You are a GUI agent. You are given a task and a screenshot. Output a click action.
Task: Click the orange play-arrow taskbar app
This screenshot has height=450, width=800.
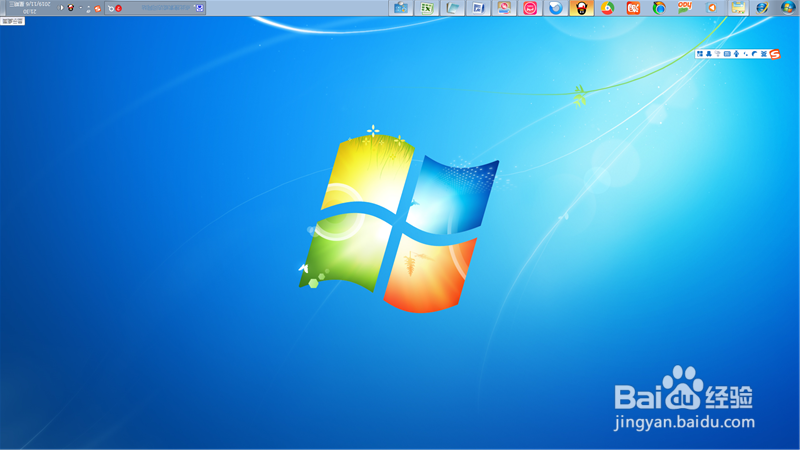point(712,8)
